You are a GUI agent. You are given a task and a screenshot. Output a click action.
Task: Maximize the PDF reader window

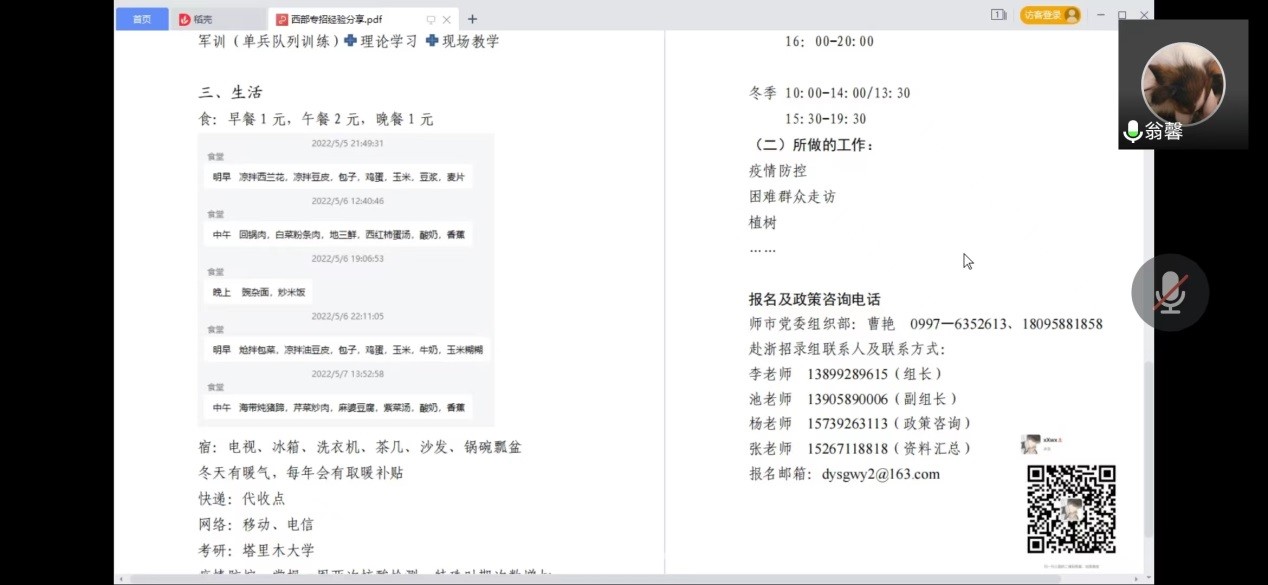(1122, 15)
